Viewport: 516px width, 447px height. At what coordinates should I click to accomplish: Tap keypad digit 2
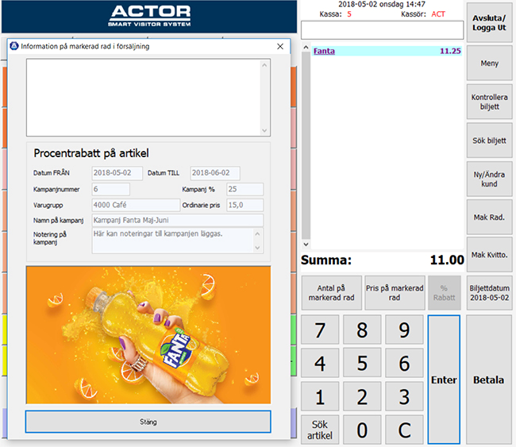pyautogui.click(x=362, y=396)
